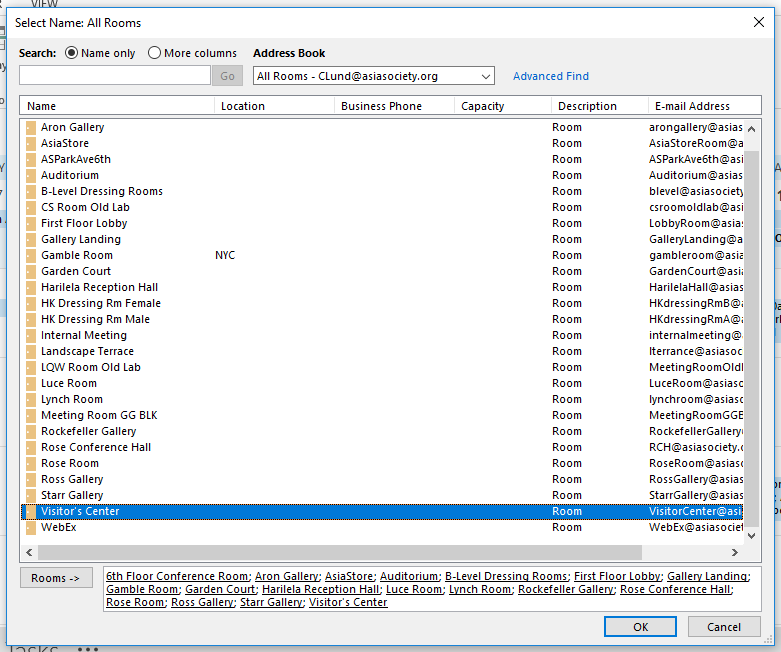Click inside the Search text field

115,76
